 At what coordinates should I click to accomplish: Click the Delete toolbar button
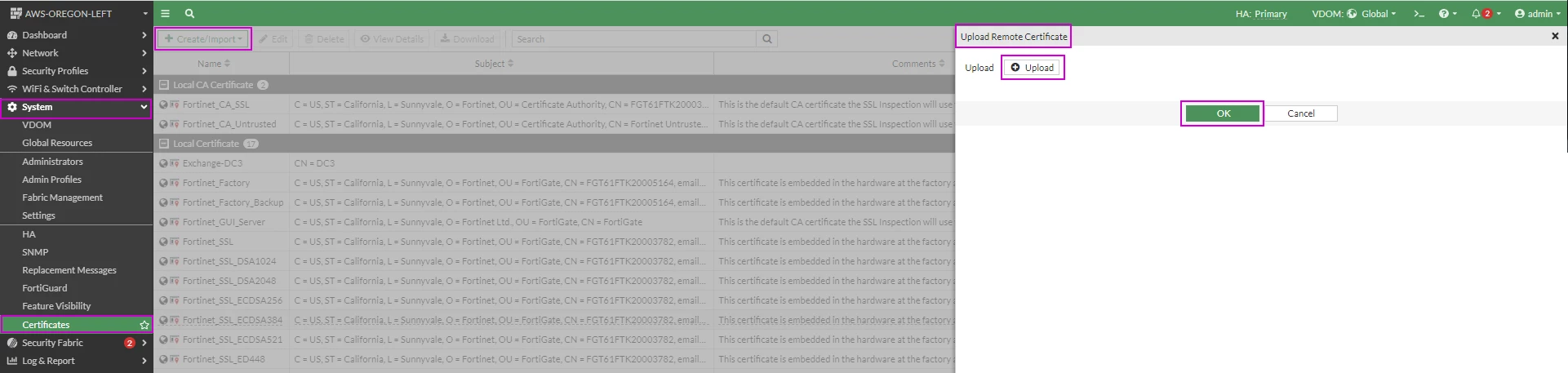coord(324,38)
